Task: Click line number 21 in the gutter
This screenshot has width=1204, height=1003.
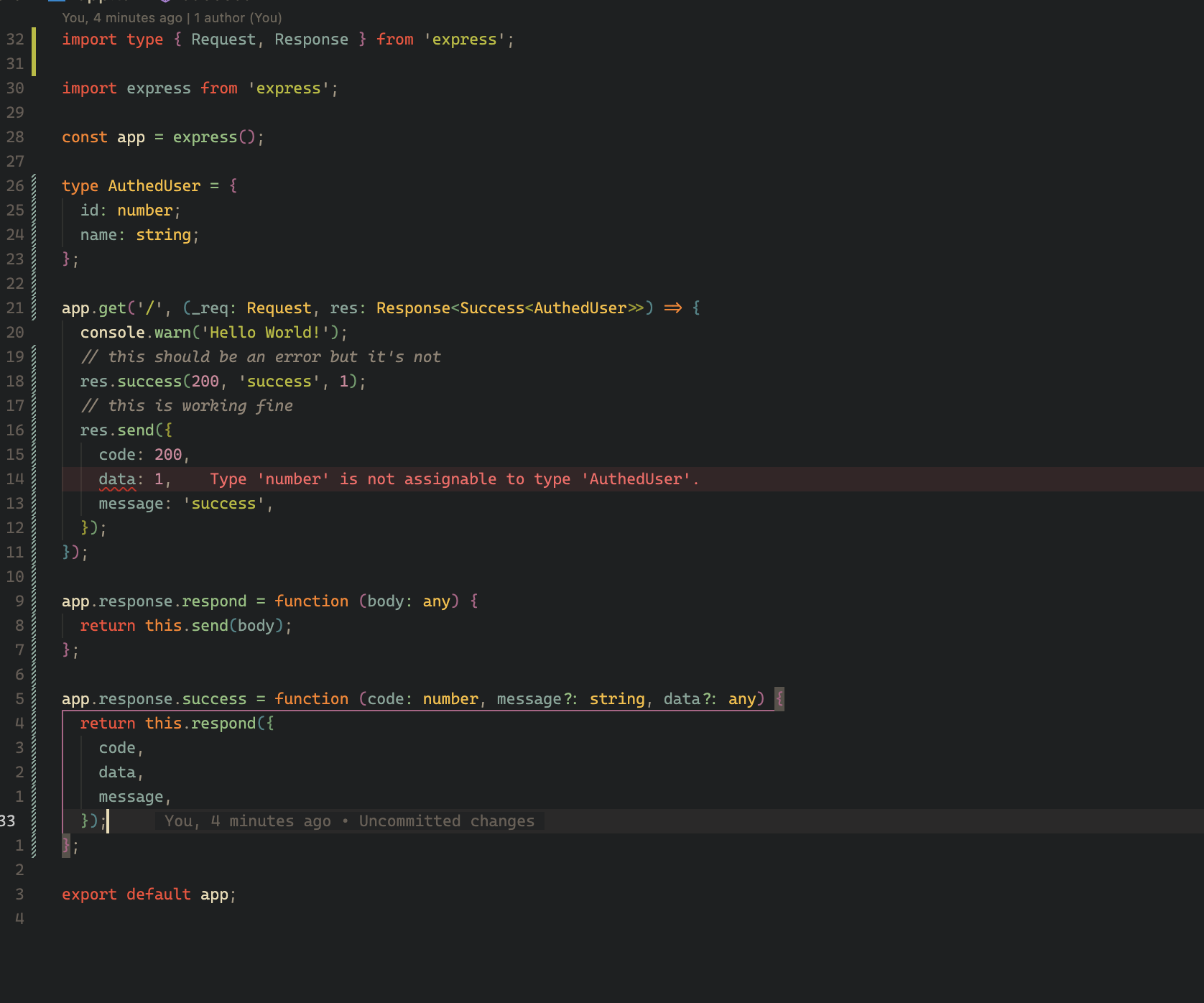Action: pyautogui.click(x=15, y=308)
